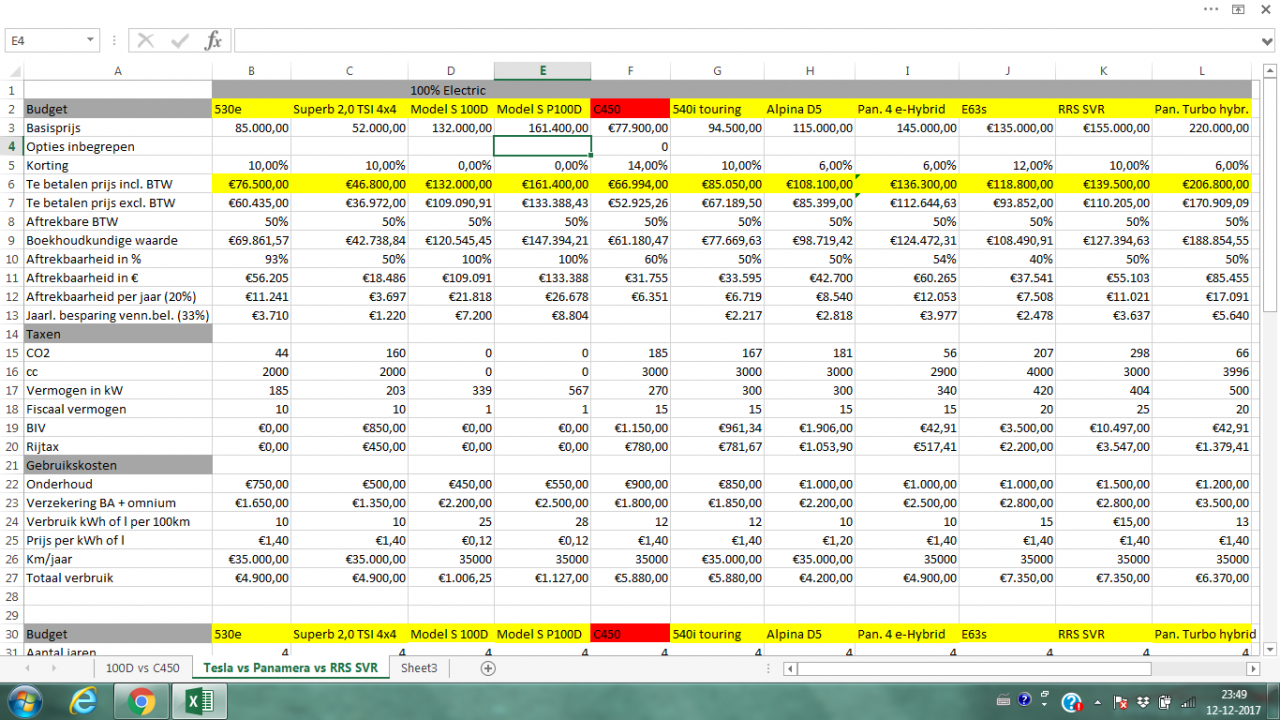Click the Superb 2,0 TSI 4x4 cell in row 30

click(x=349, y=634)
